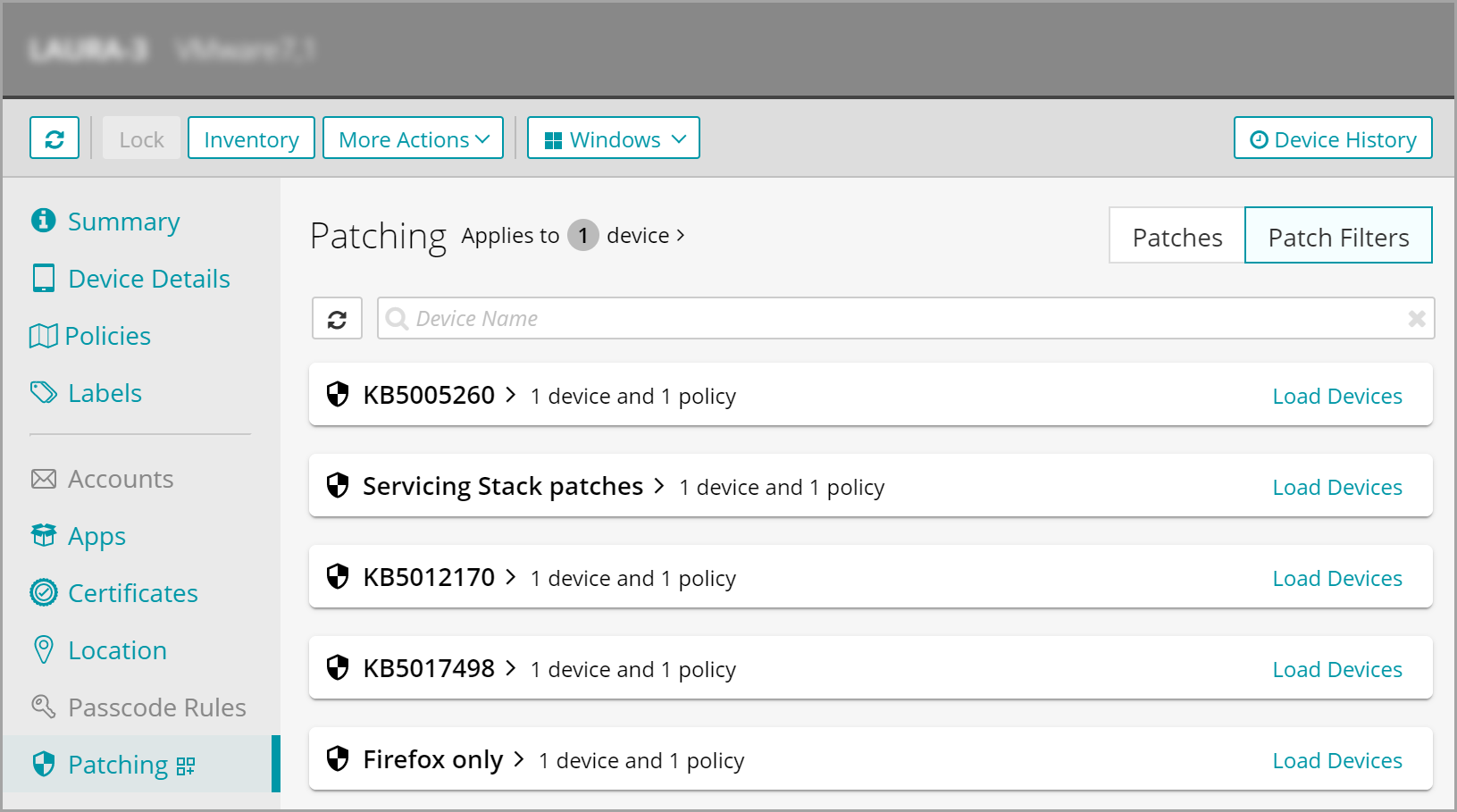The image size is (1457, 812).
Task: Click the shield icon beside KB5005260
Action: (x=338, y=395)
